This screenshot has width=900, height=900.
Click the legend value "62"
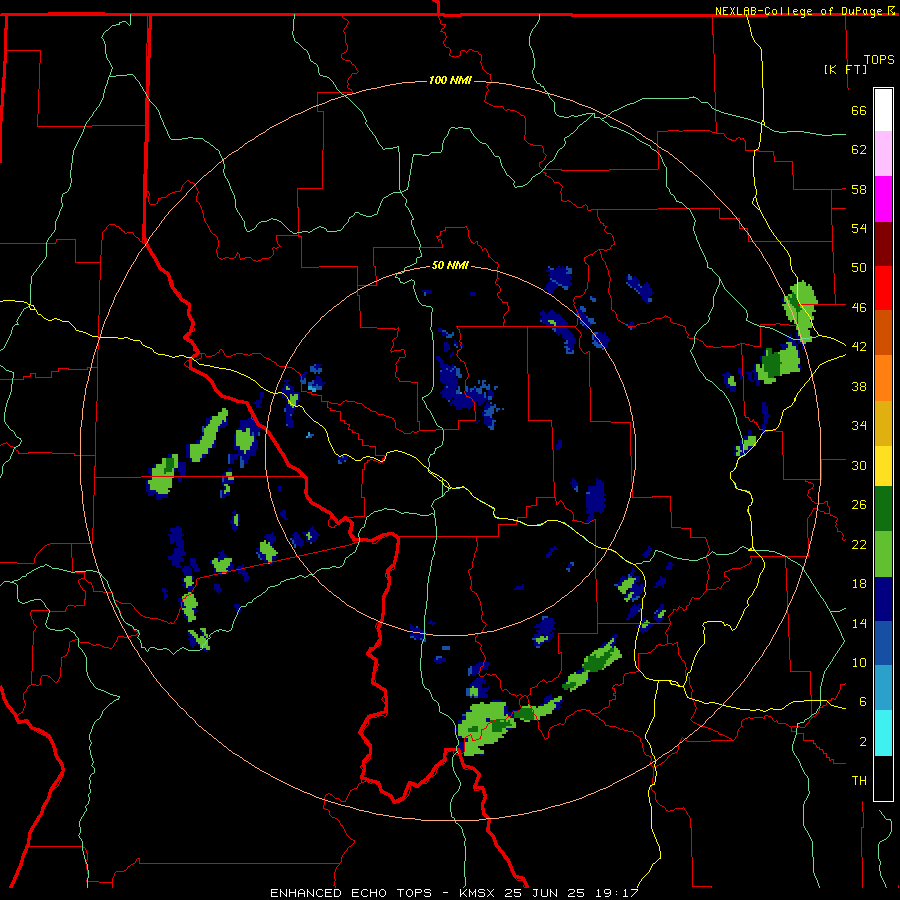pos(859,150)
